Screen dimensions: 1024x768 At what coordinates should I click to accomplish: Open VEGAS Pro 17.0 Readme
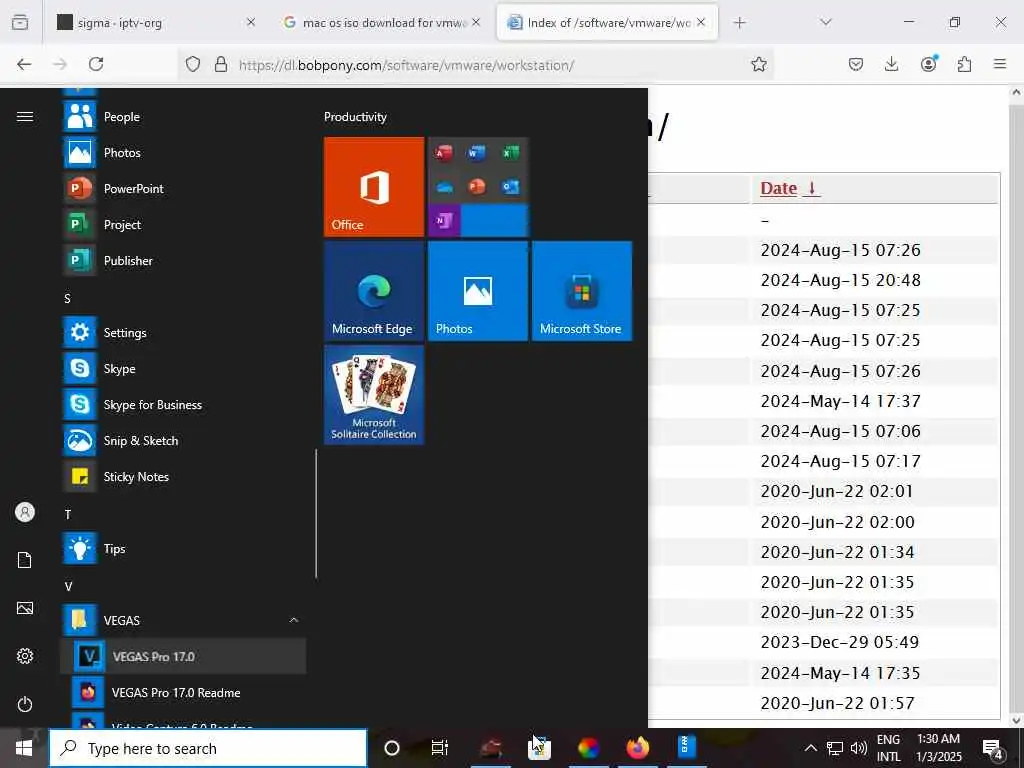(x=184, y=692)
